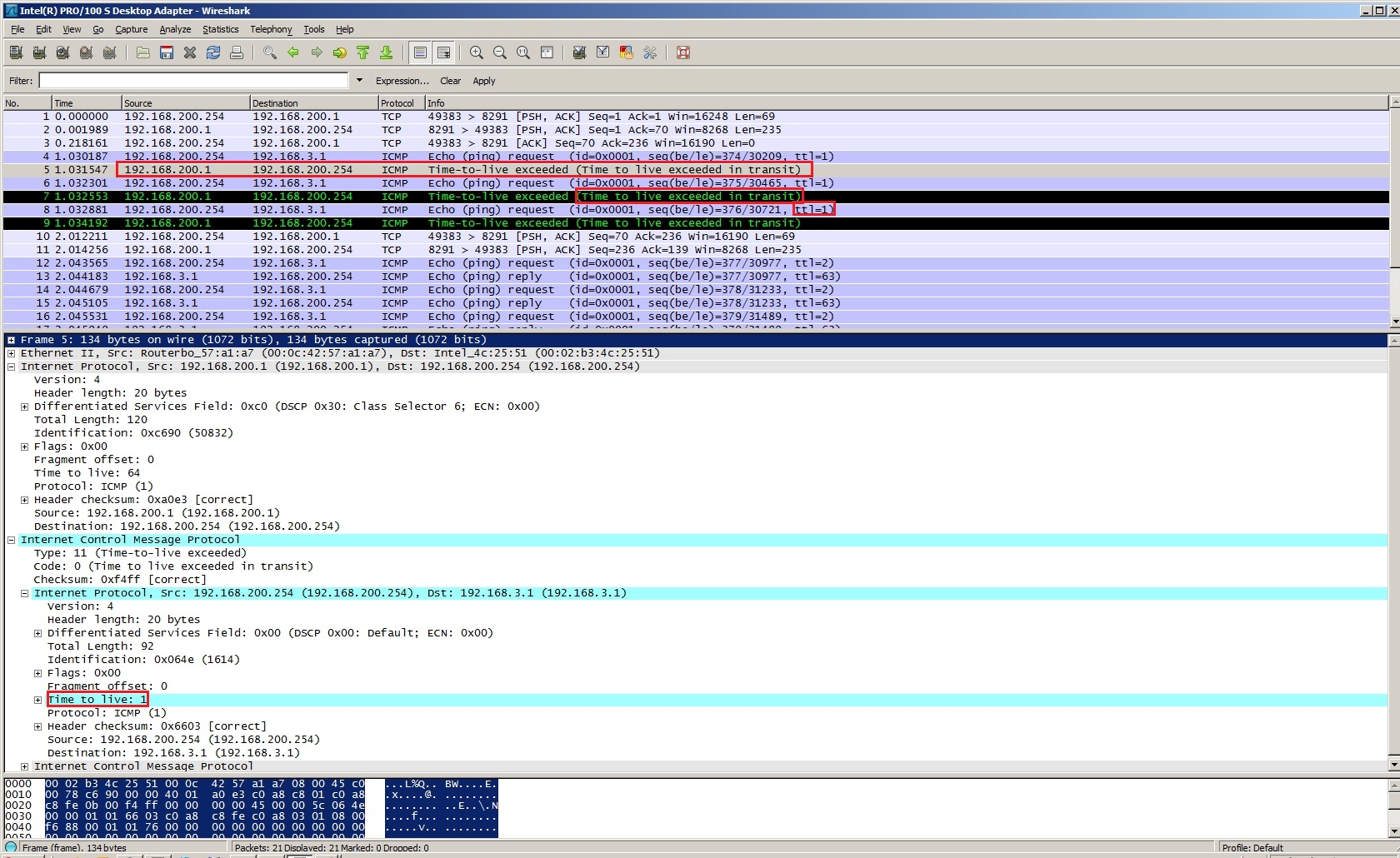
Task: Open the File menu
Action: (x=17, y=29)
